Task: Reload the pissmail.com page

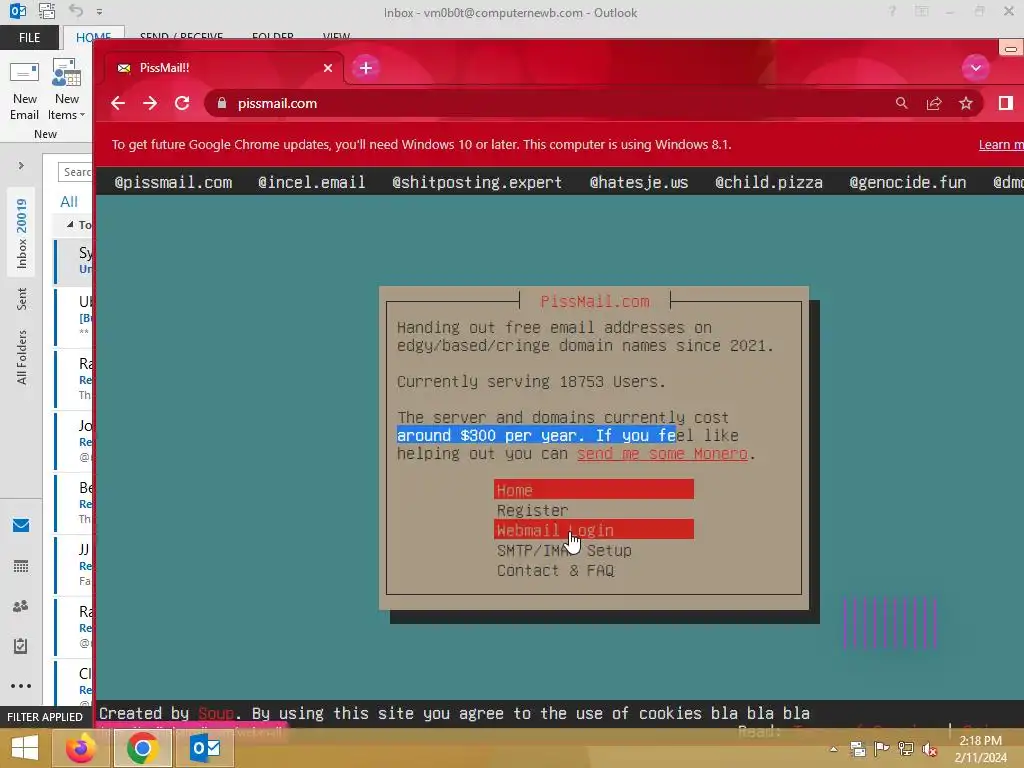Action: (x=182, y=103)
